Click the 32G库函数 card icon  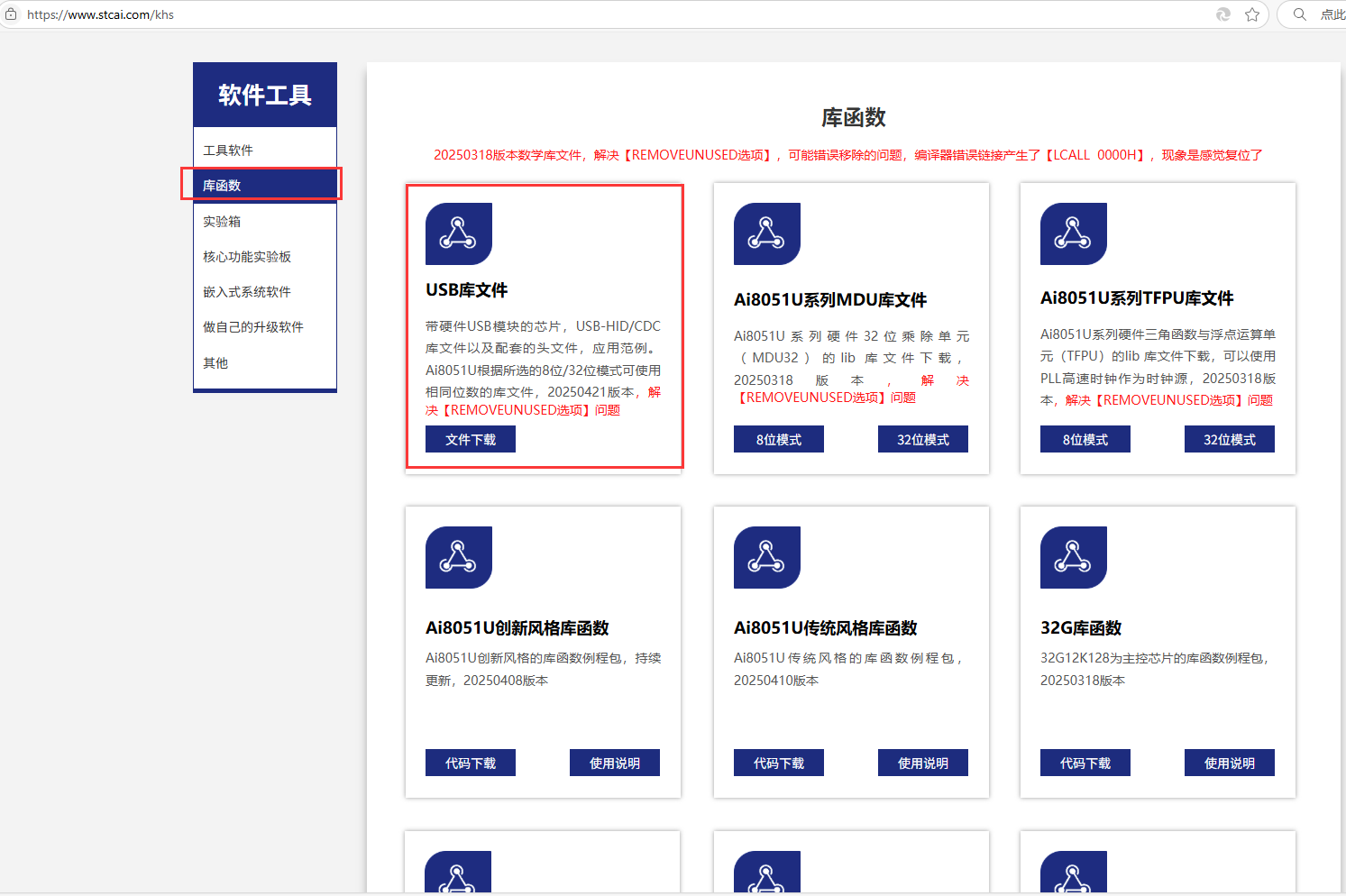[1074, 557]
